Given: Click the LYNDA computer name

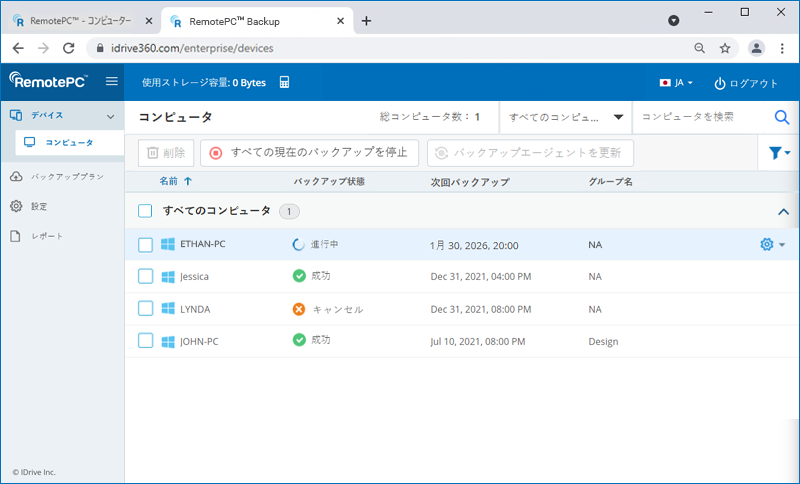Looking at the screenshot, I should coord(195,309).
